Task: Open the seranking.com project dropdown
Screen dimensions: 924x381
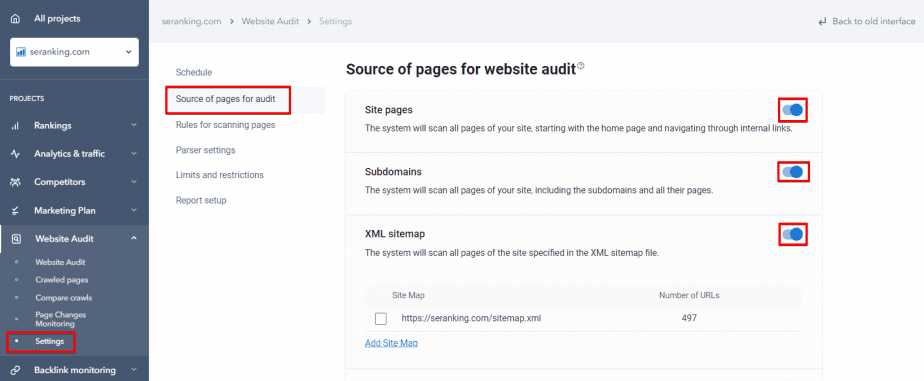Action: pyautogui.click(x=74, y=52)
